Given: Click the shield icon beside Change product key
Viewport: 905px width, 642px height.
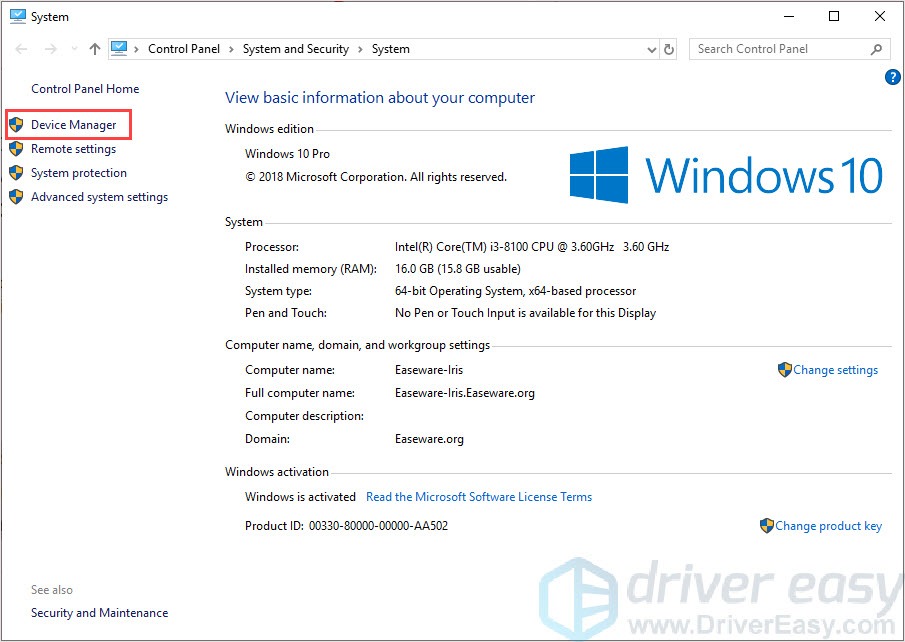Looking at the screenshot, I should click(x=766, y=526).
